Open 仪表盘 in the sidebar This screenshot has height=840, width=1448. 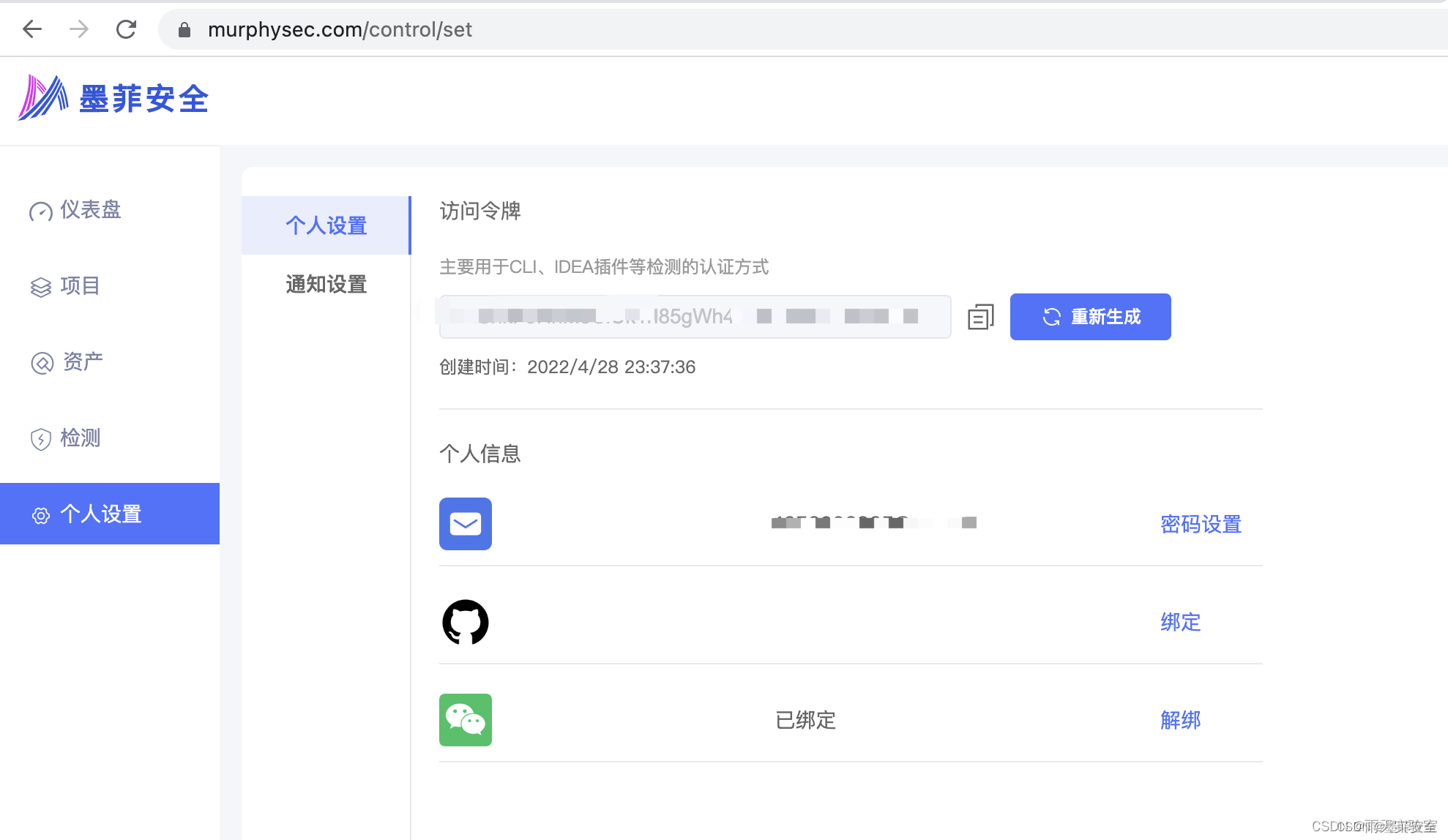tap(75, 210)
